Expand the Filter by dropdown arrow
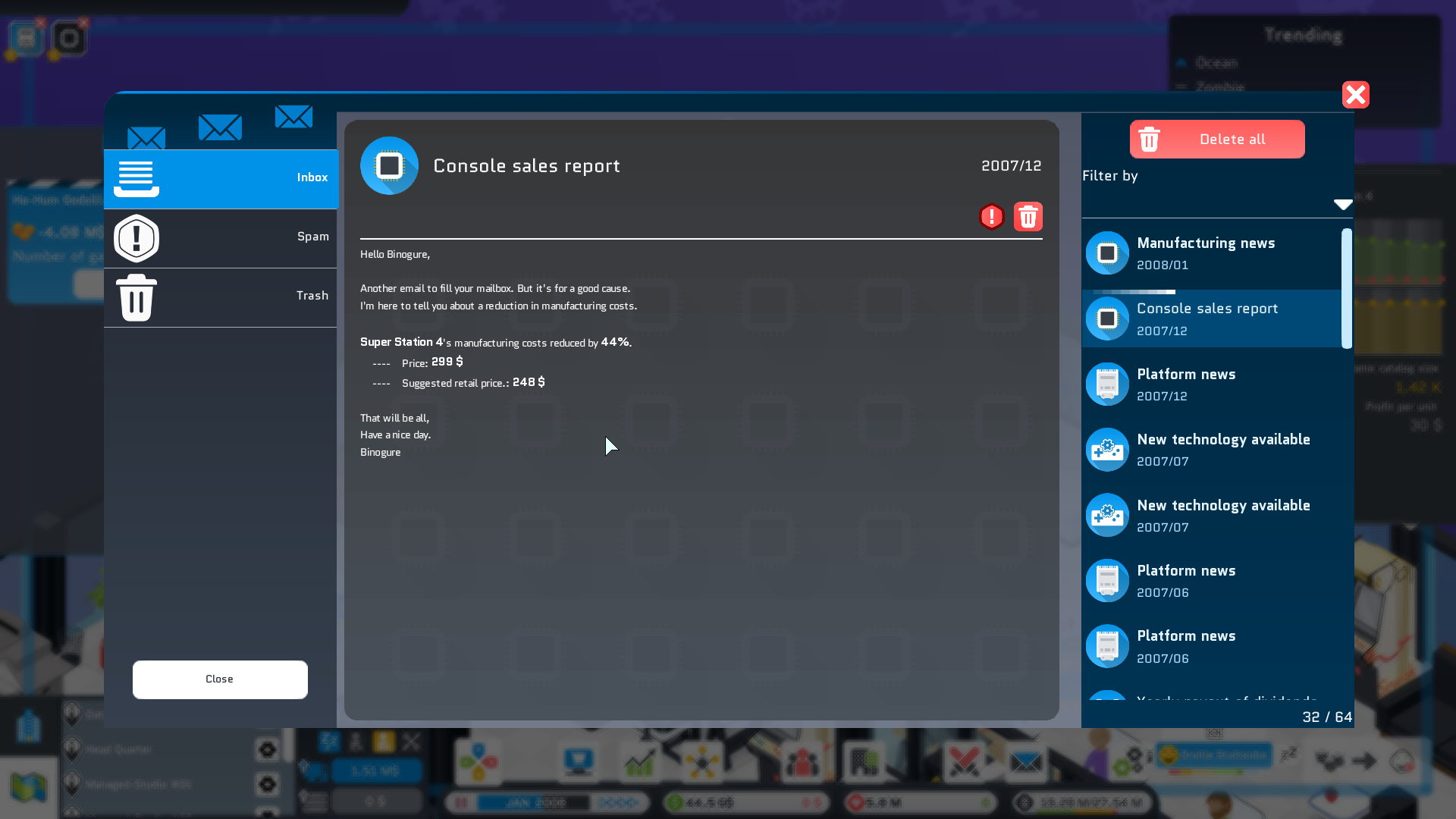The height and width of the screenshot is (819, 1456). (x=1342, y=204)
